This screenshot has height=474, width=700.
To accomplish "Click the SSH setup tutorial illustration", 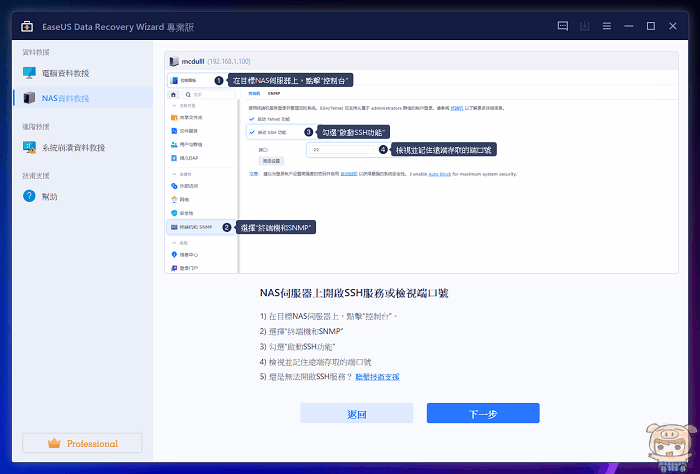I will pos(421,162).
